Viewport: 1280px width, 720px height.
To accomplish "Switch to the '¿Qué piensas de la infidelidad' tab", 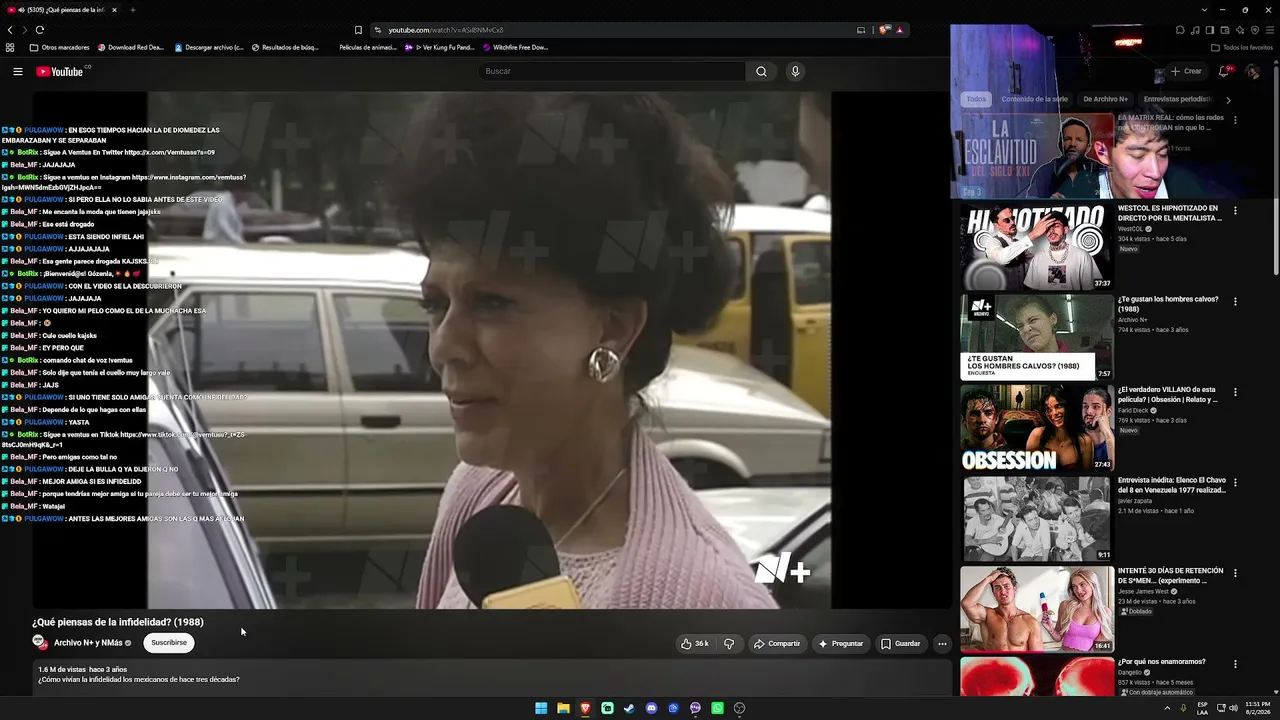I will (62, 10).
